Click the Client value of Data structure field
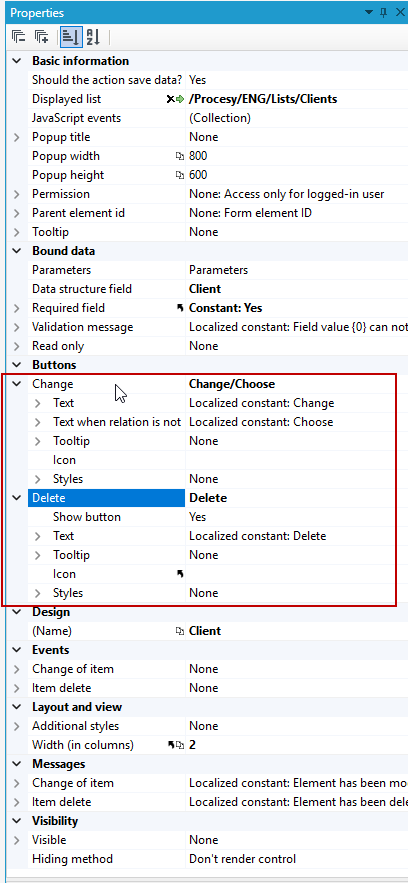This screenshot has width=408, height=883. click(205, 289)
